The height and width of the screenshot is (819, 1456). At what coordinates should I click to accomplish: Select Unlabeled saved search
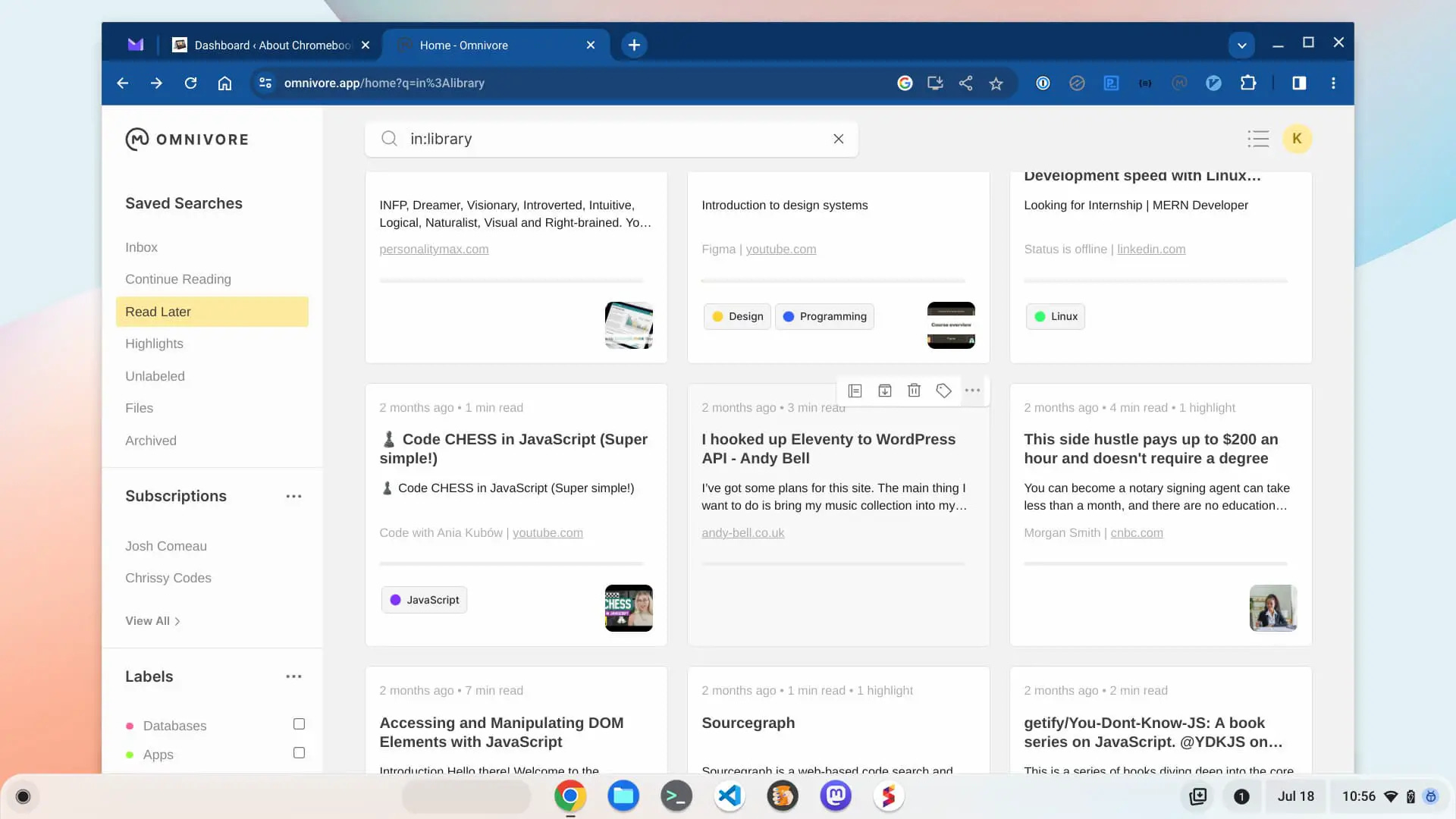pos(155,376)
